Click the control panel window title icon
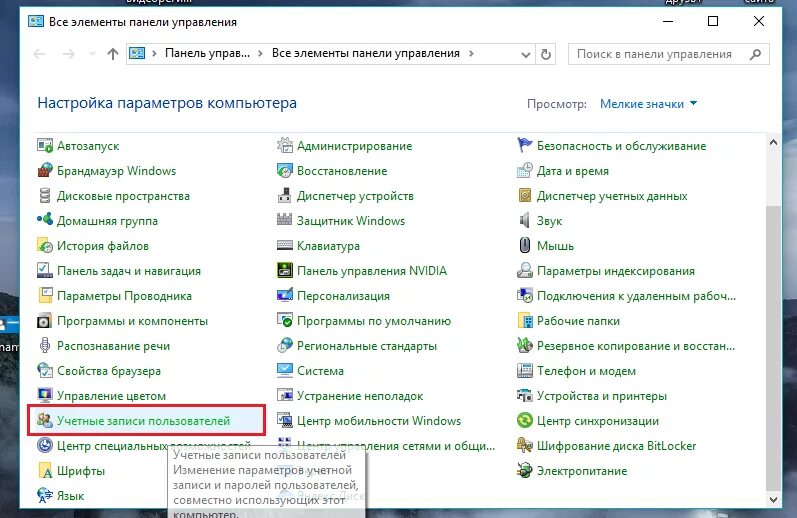This screenshot has width=797, height=518. click(x=36, y=21)
